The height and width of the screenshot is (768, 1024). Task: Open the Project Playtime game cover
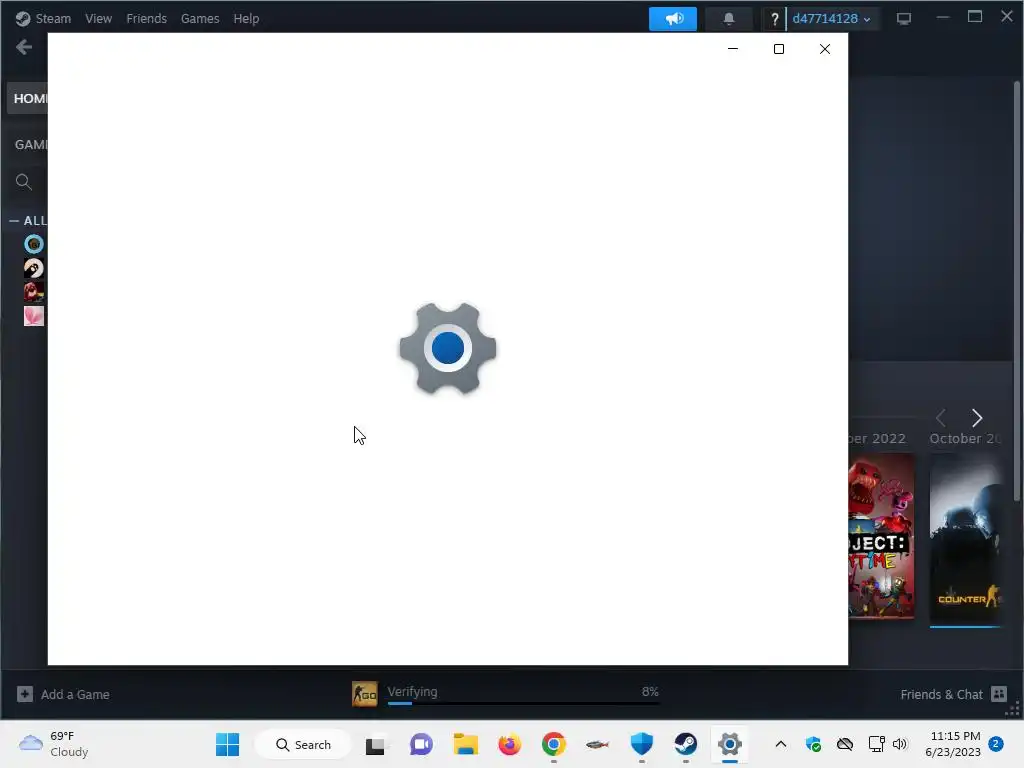click(x=881, y=536)
